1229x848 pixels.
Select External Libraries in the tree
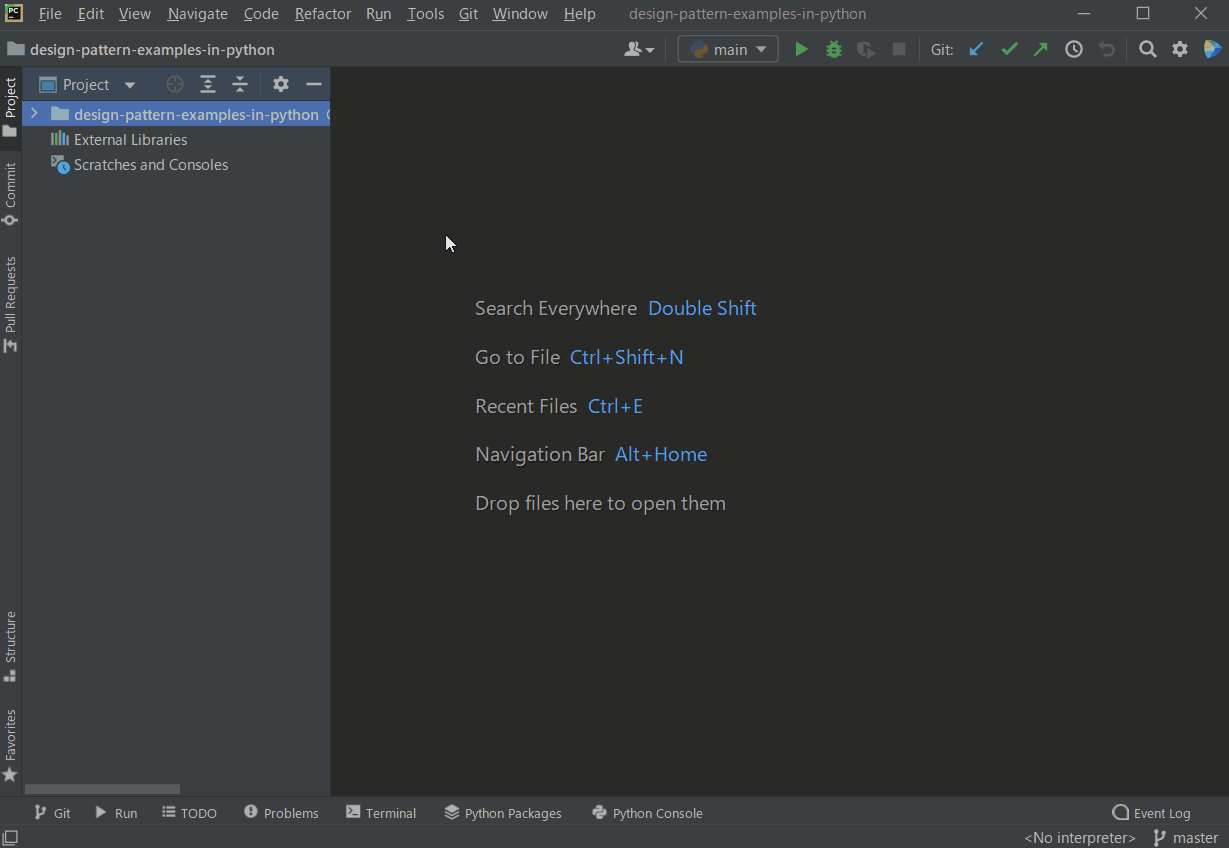[x=130, y=140]
